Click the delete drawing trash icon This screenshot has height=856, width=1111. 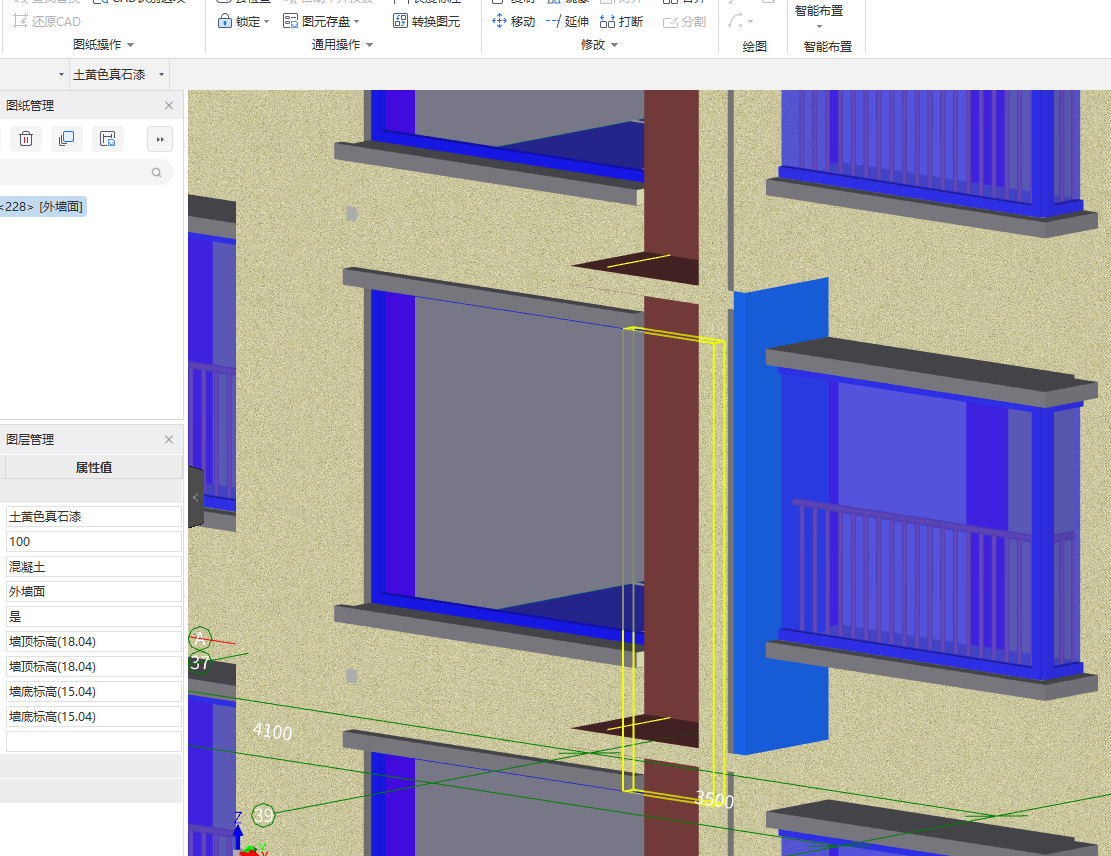click(26, 139)
